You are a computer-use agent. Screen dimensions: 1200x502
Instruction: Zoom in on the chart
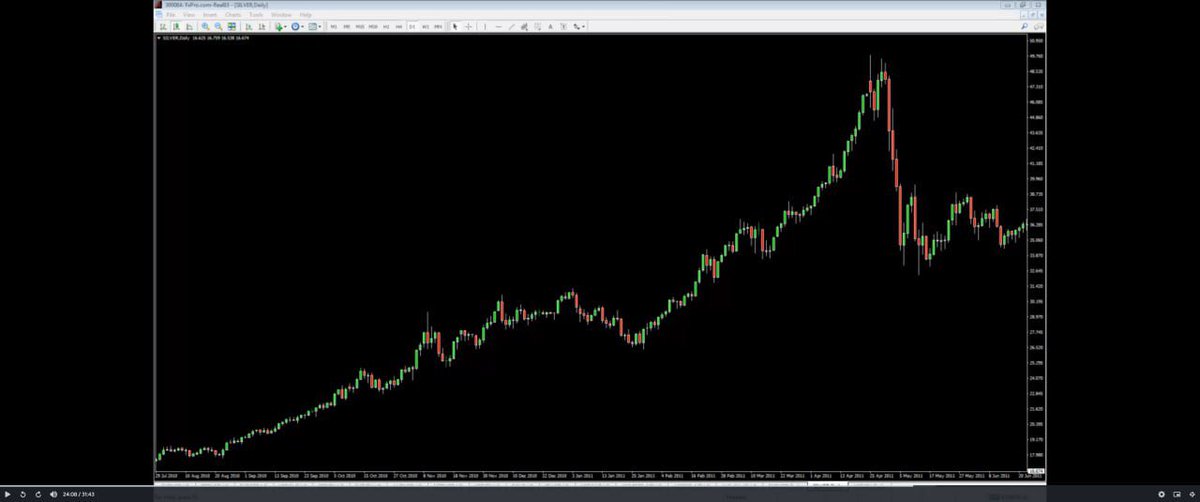pos(205,27)
